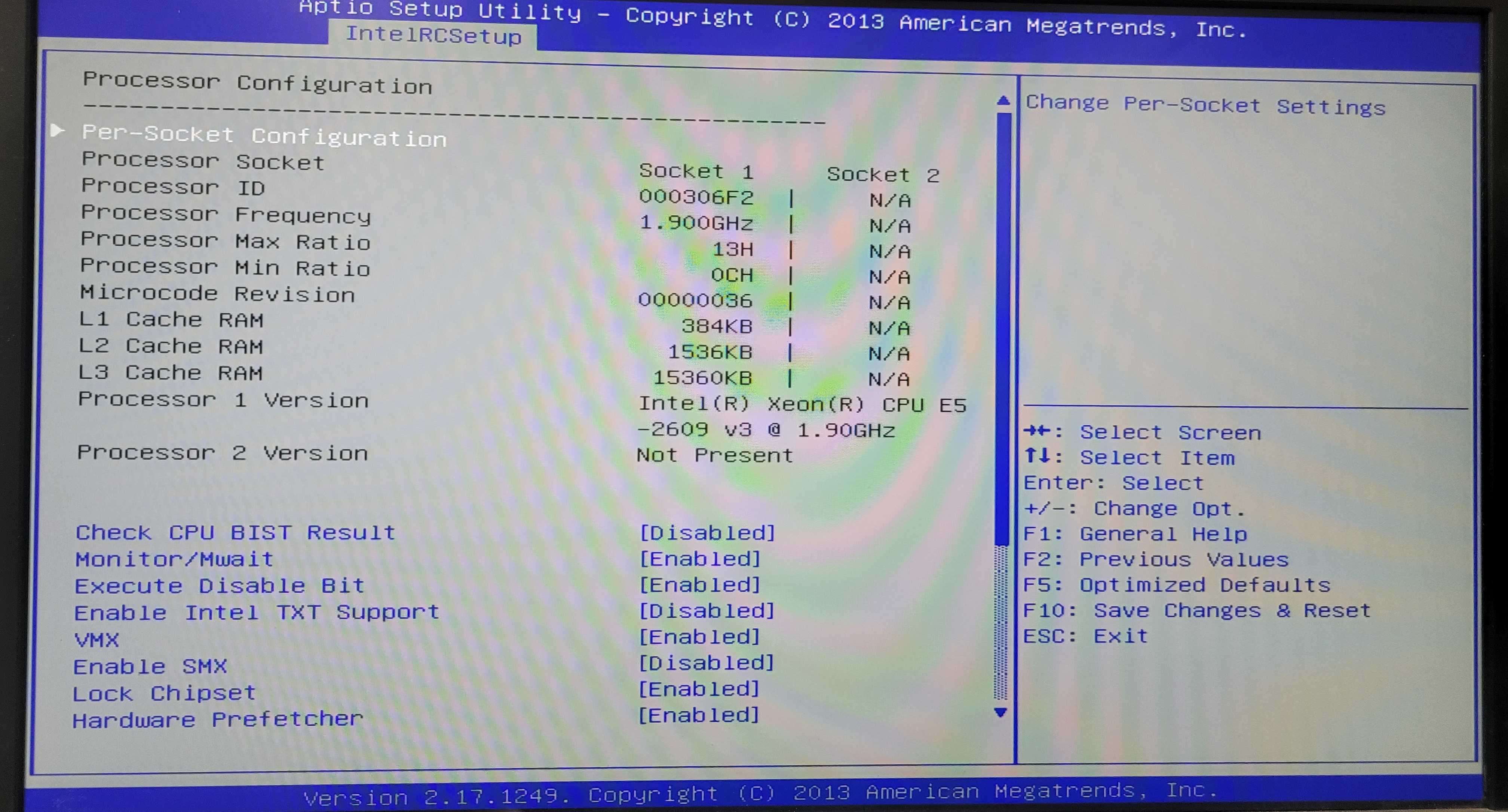Select Enable Intel TXT Support setting
Screen dimensions: 1508x812
coord(257,612)
